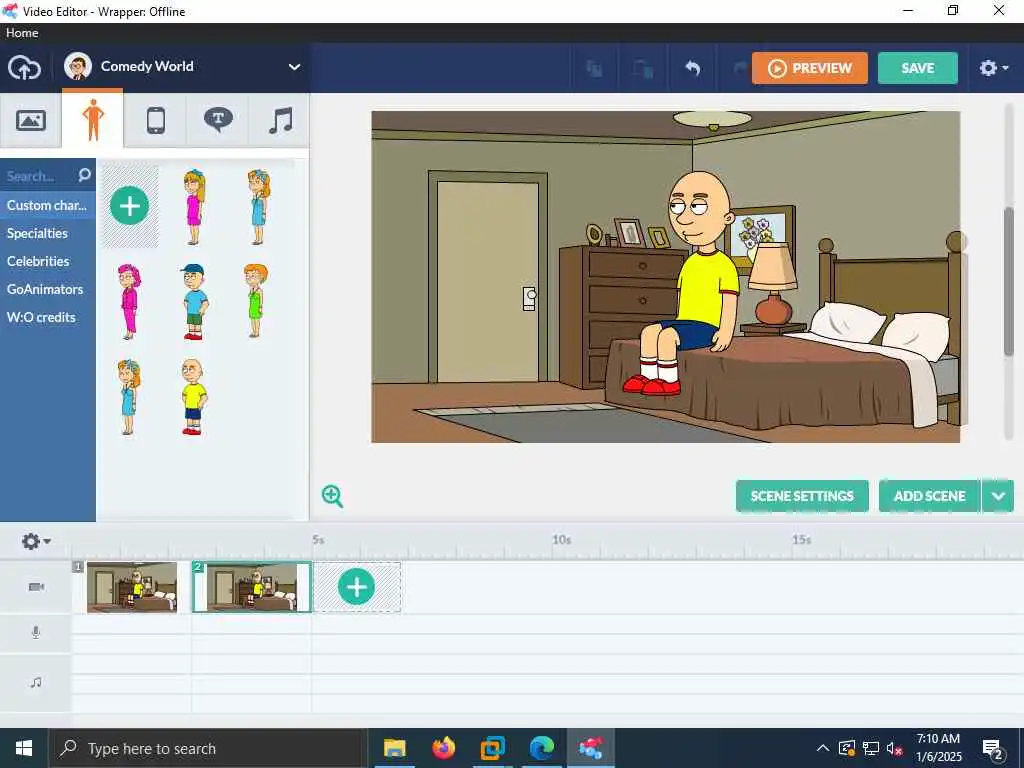Viewport: 1024px width, 768px height.
Task: Click the 10s timeline marker
Action: 562,539
